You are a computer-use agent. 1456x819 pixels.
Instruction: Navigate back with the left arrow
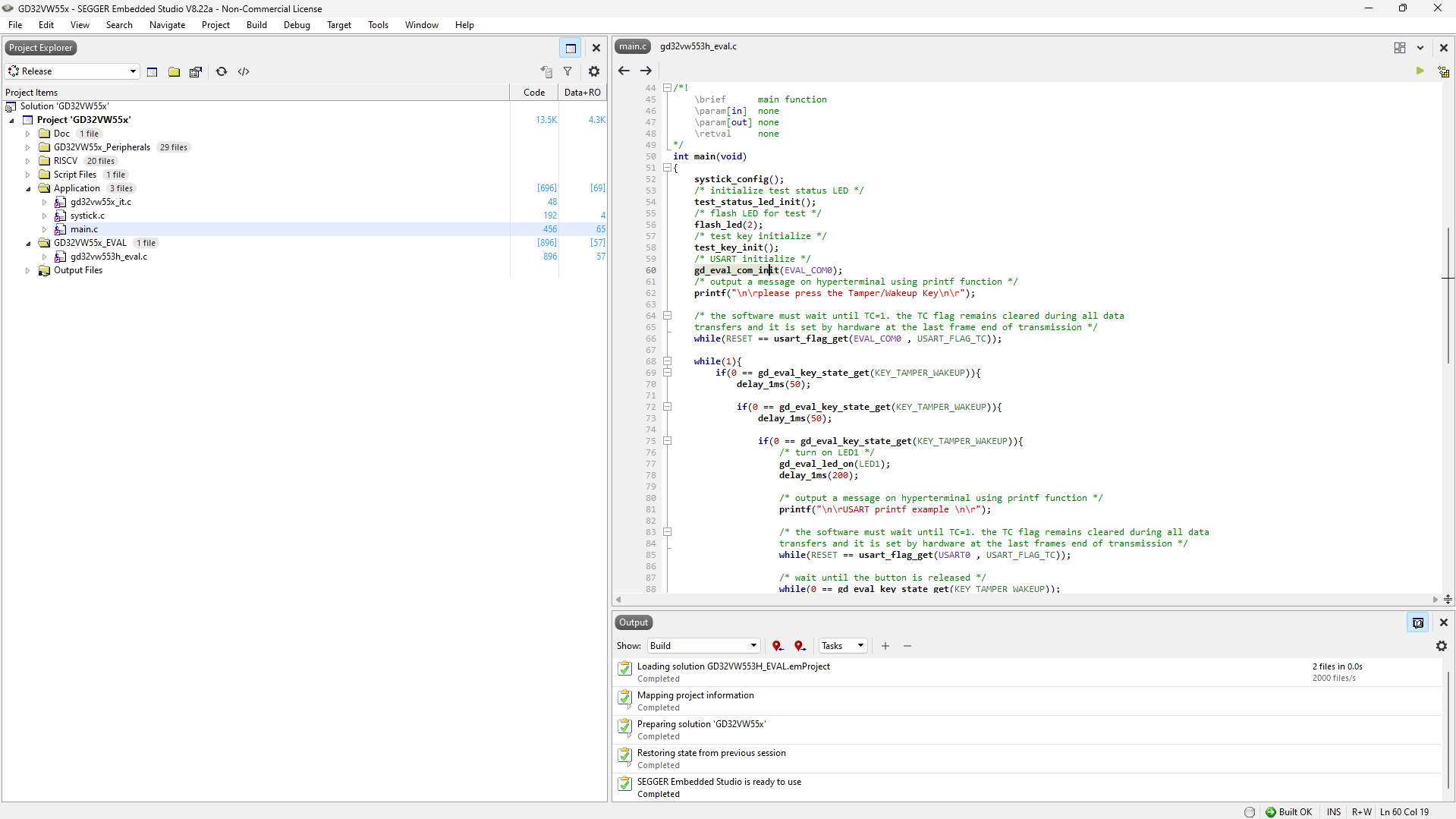click(x=624, y=71)
